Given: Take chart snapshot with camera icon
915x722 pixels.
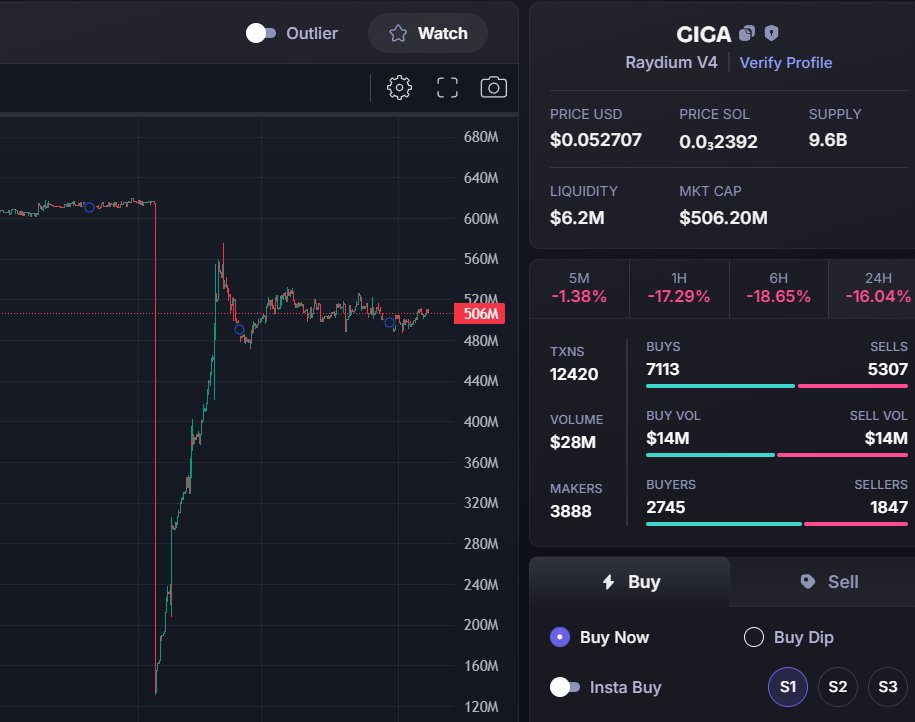Looking at the screenshot, I should tap(494, 88).
